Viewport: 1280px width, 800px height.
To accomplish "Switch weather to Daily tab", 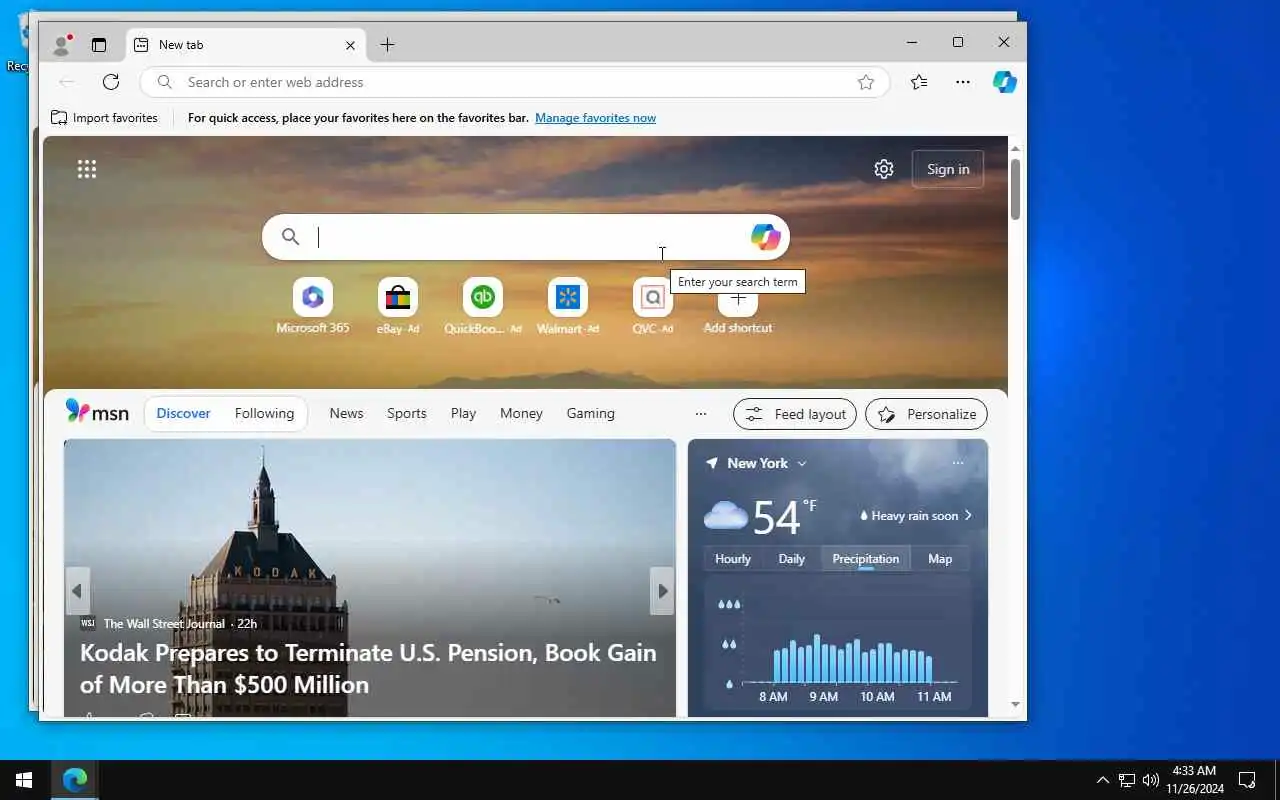I will tap(791, 559).
